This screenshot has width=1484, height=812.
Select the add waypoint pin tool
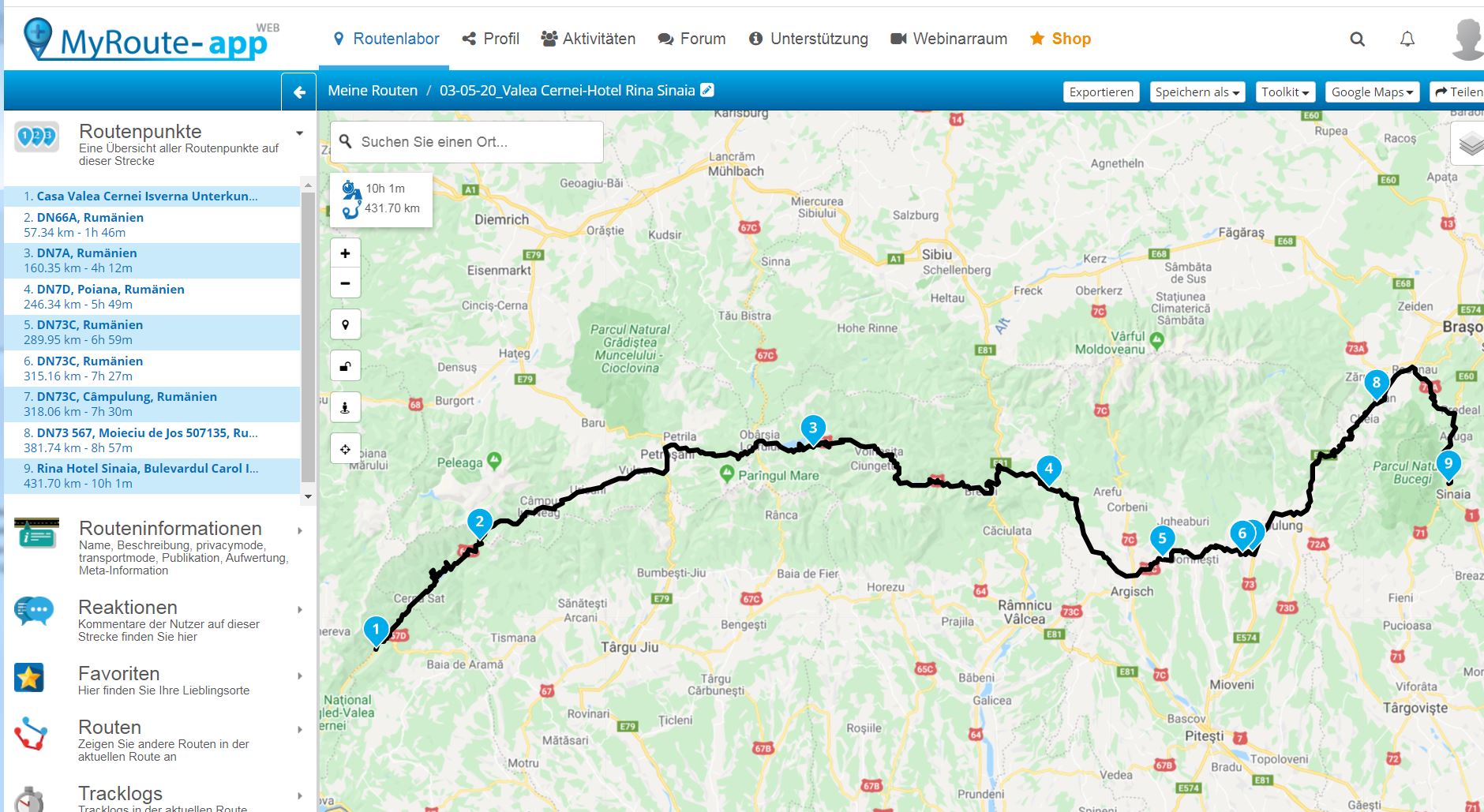point(345,325)
